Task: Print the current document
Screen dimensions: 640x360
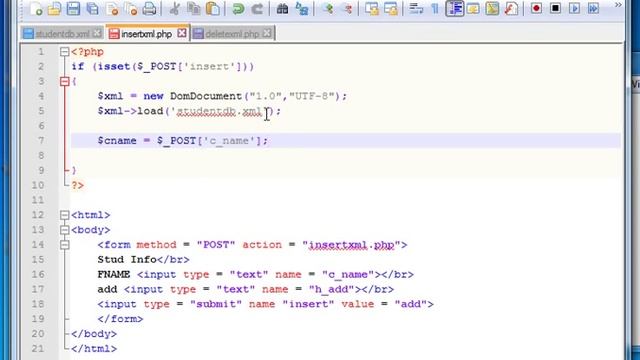Action: 149,9
